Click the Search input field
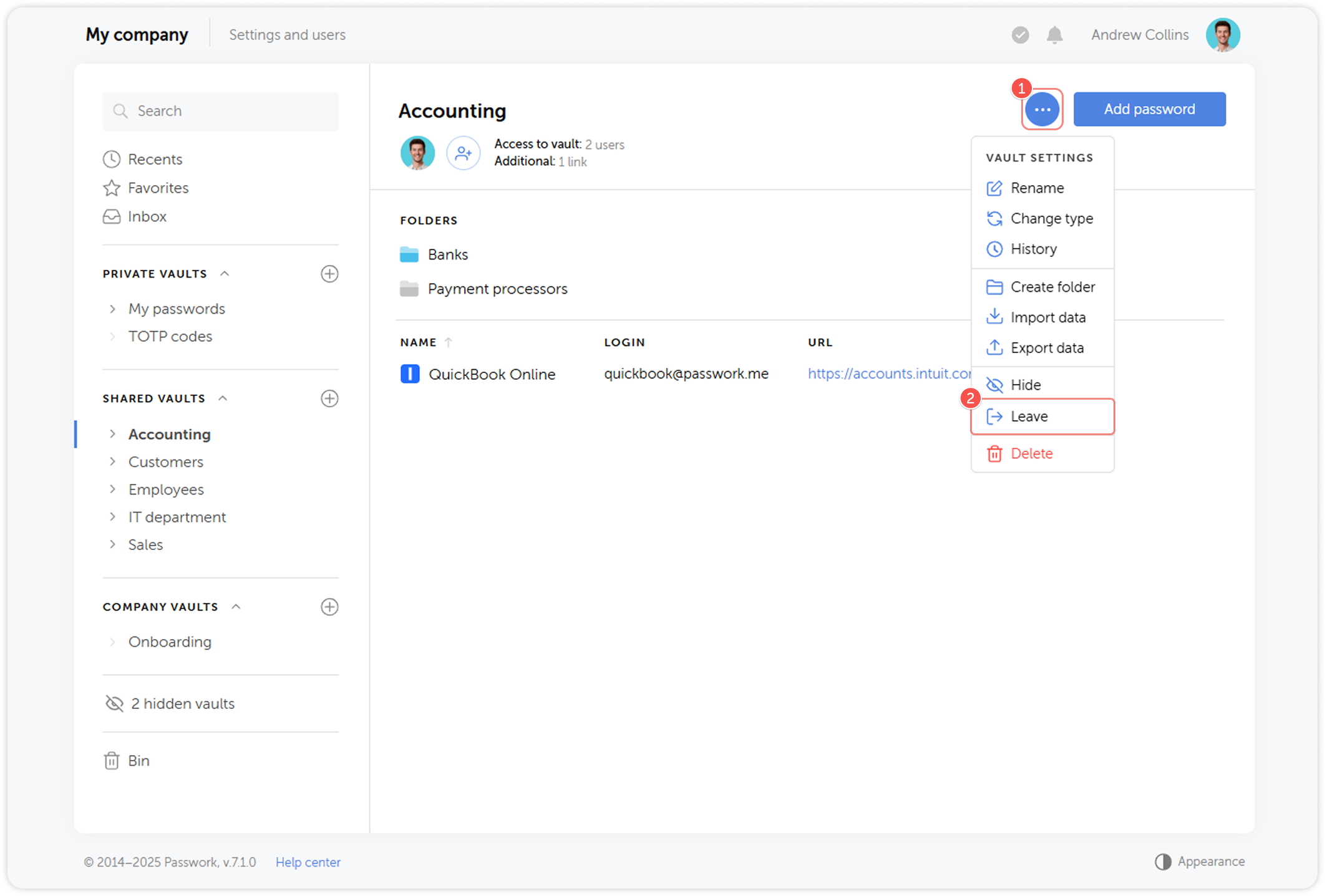Viewport: 1325px width, 896px height. click(220, 111)
